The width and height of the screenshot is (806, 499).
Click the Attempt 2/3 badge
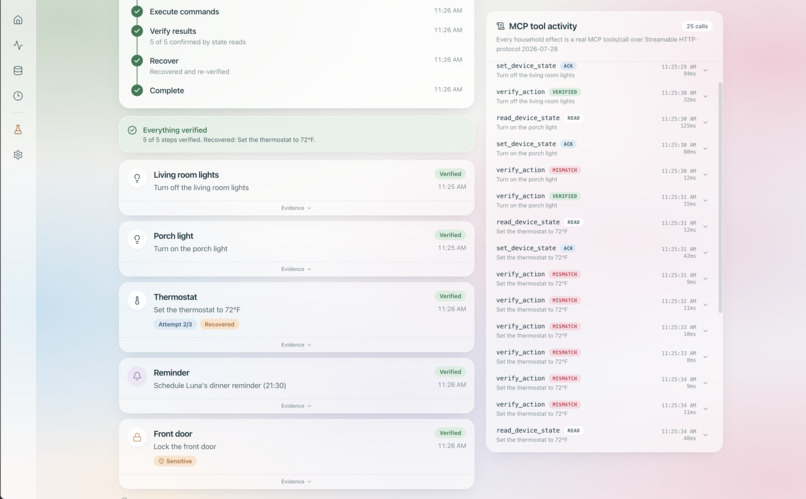coord(175,325)
